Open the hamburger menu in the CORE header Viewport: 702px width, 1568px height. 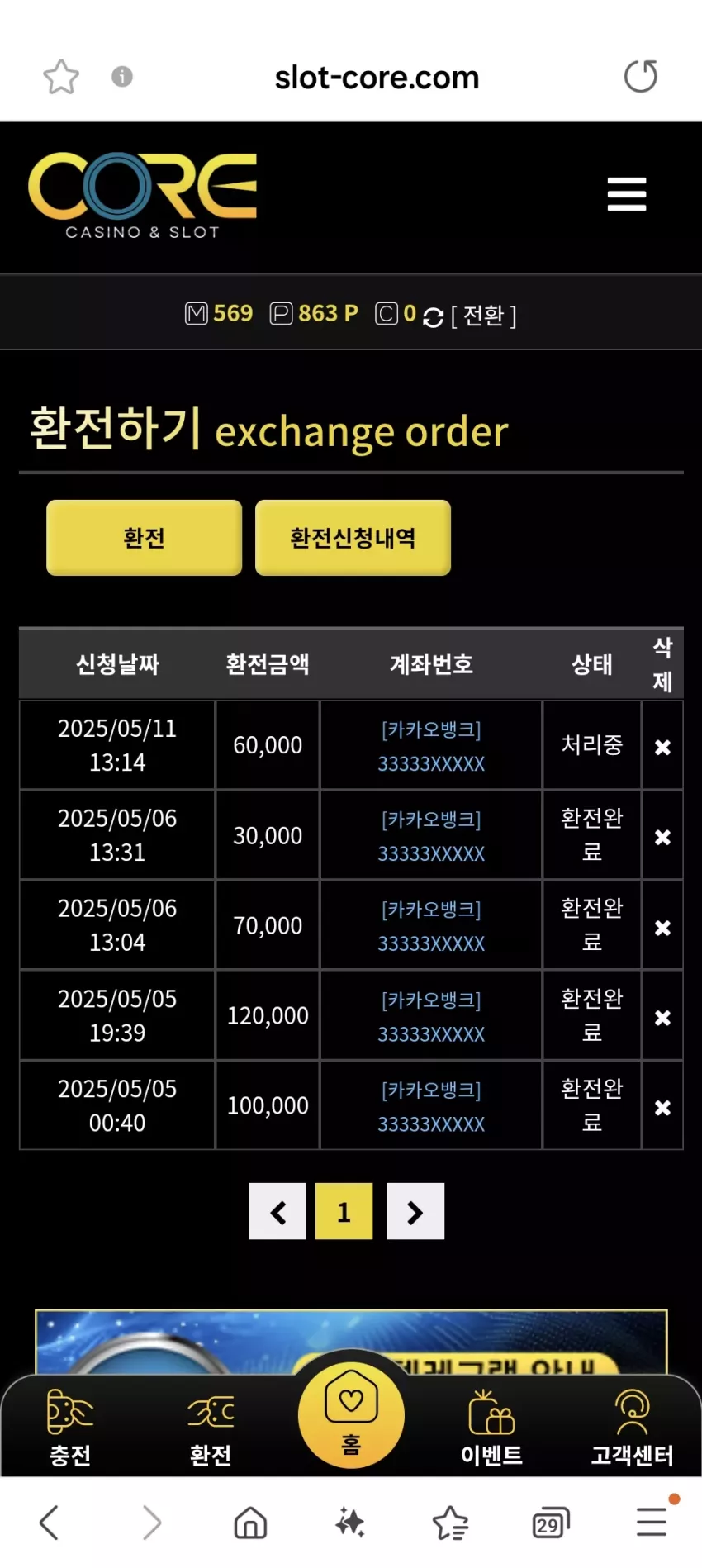pos(627,194)
